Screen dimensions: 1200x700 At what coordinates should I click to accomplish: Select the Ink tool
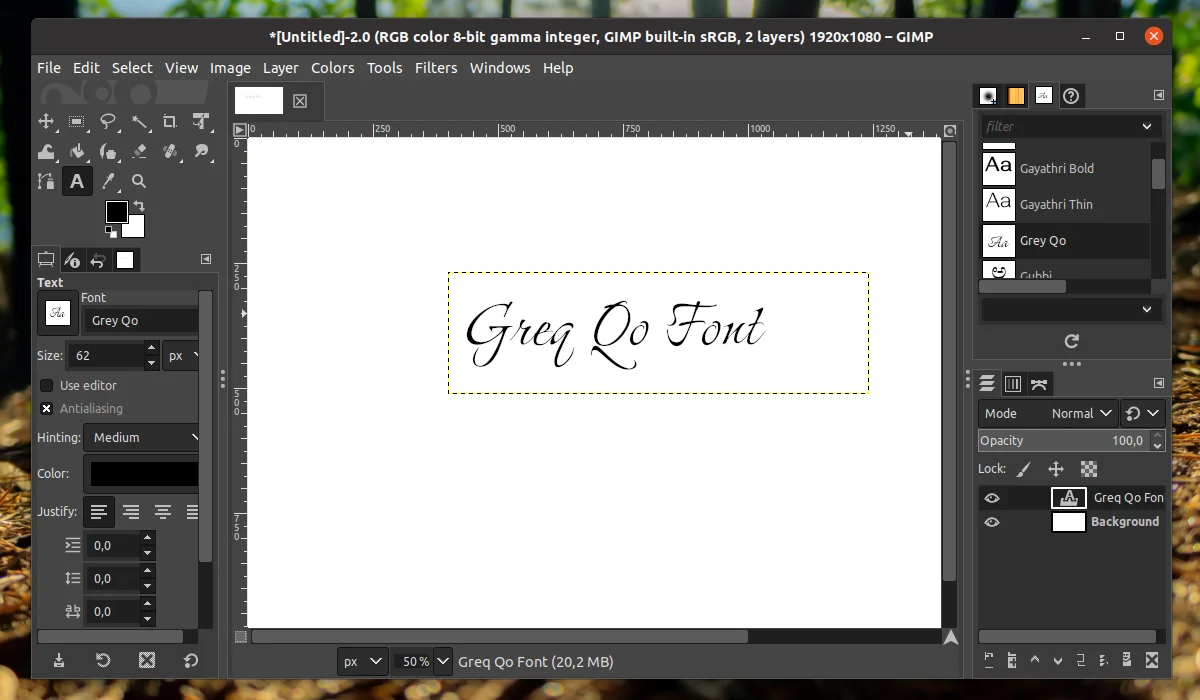tap(108, 151)
